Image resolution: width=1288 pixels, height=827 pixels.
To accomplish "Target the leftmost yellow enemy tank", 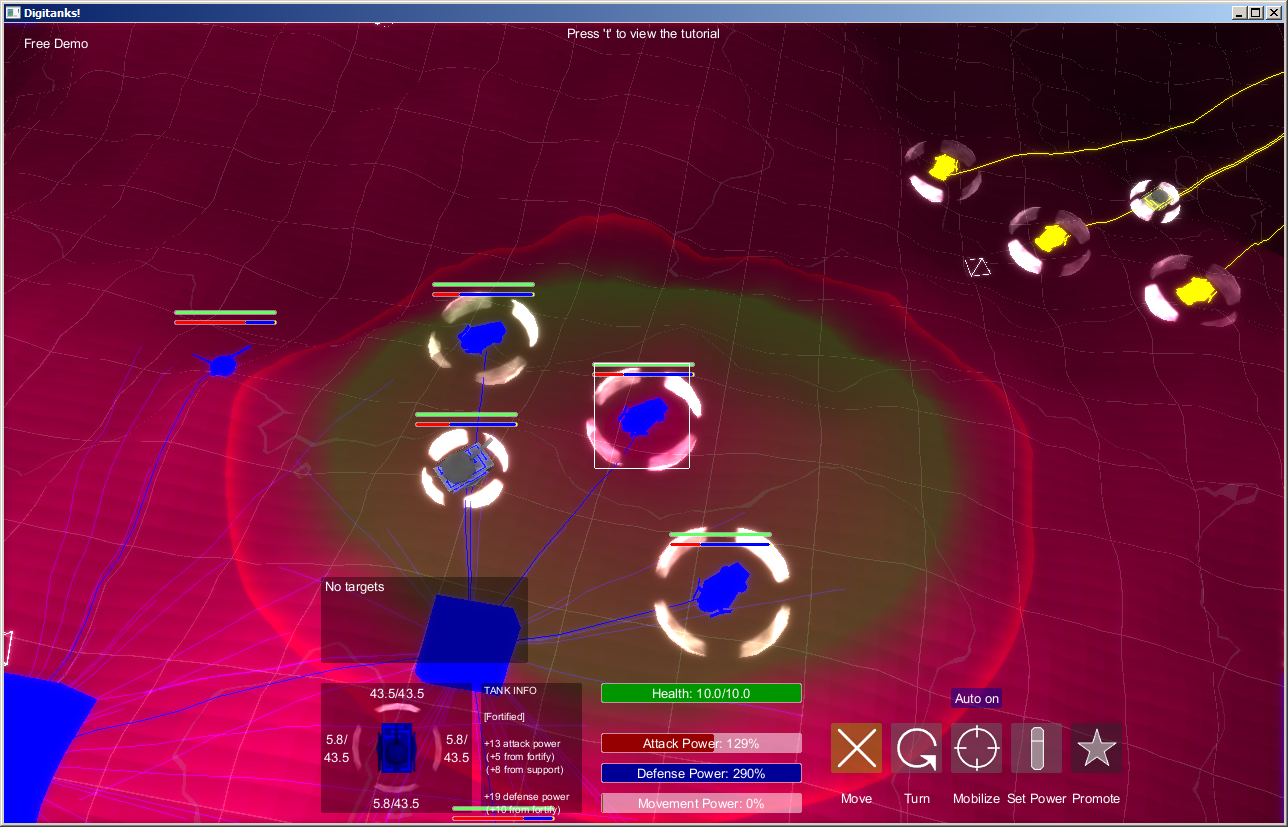I will click(943, 167).
